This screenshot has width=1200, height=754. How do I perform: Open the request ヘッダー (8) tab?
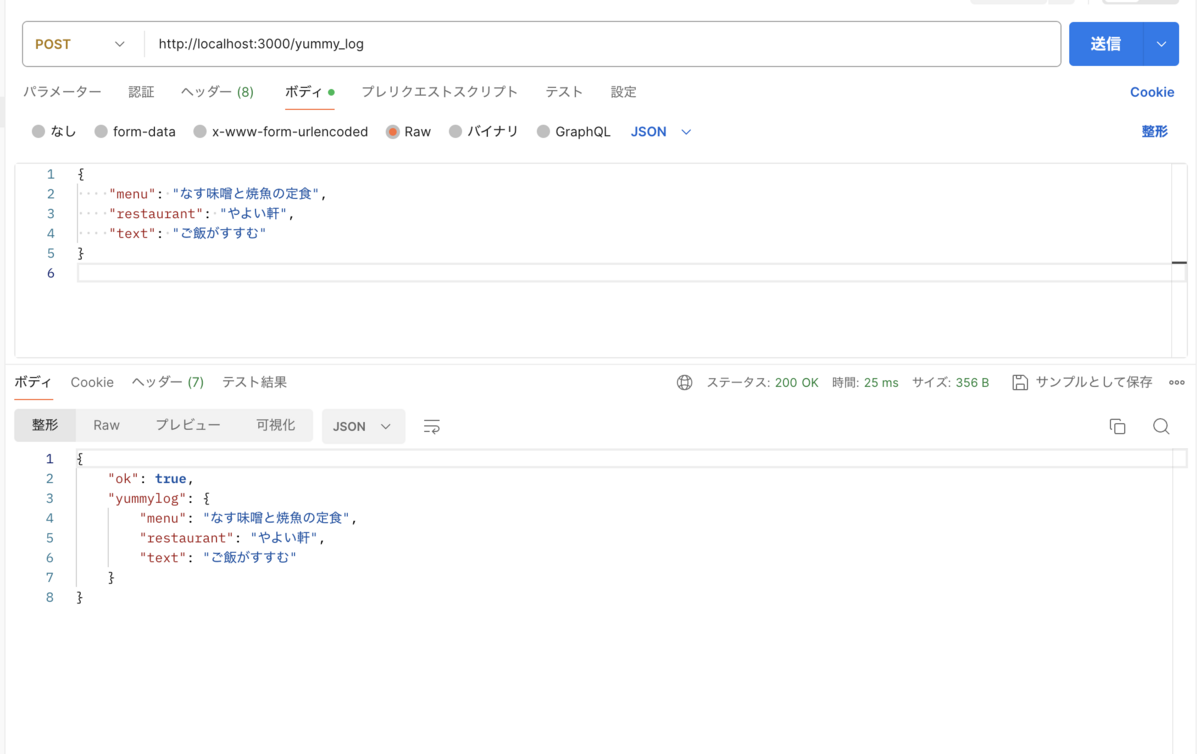[x=217, y=92]
